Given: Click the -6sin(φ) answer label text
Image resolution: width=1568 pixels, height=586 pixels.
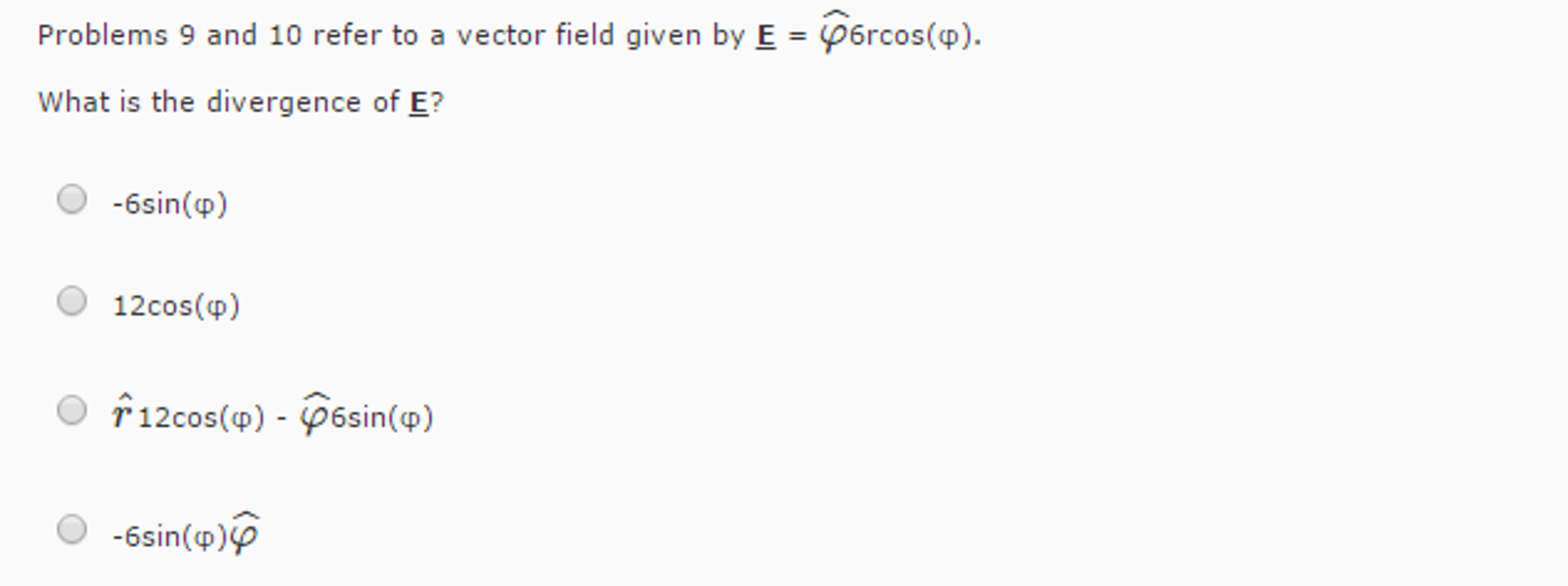Looking at the screenshot, I should pos(170,204).
